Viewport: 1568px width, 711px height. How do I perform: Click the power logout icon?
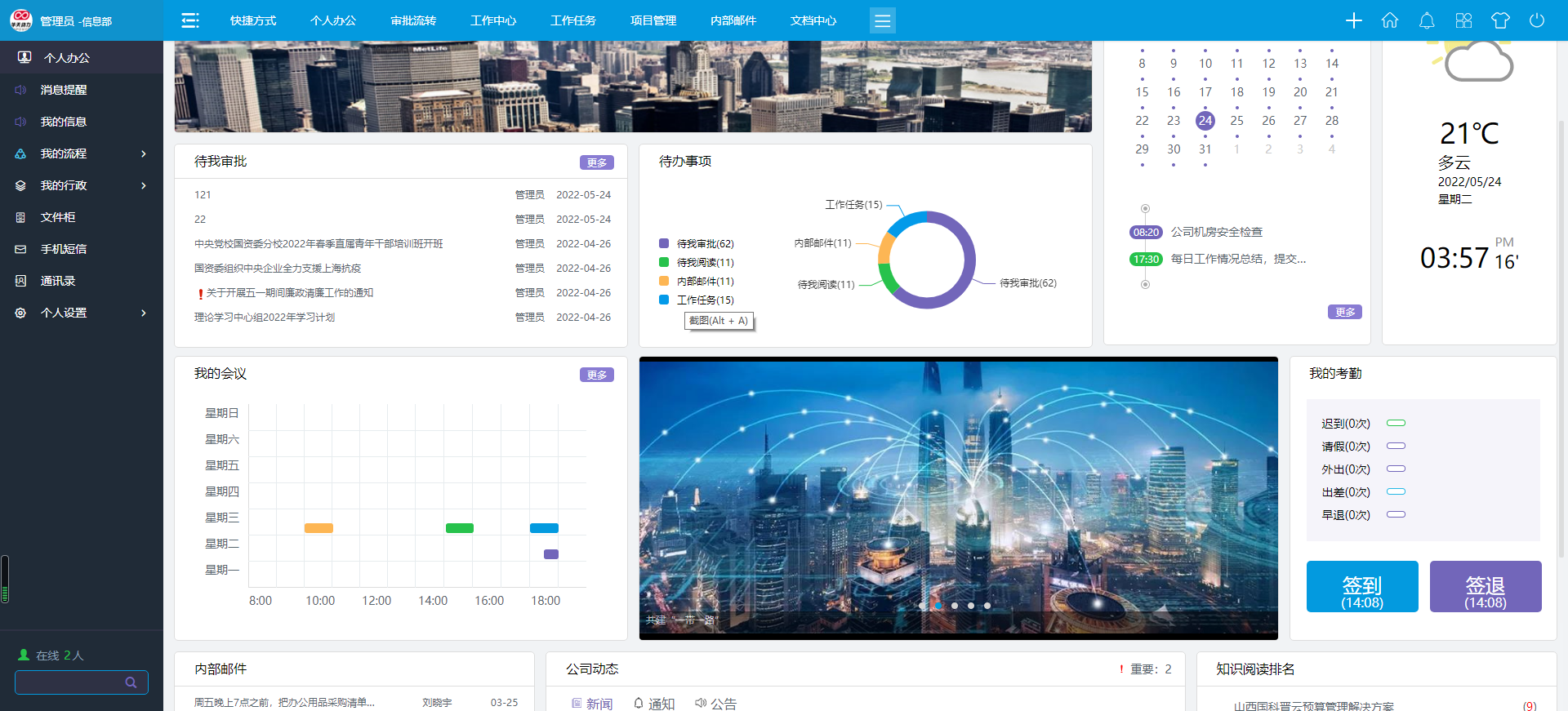(1537, 20)
